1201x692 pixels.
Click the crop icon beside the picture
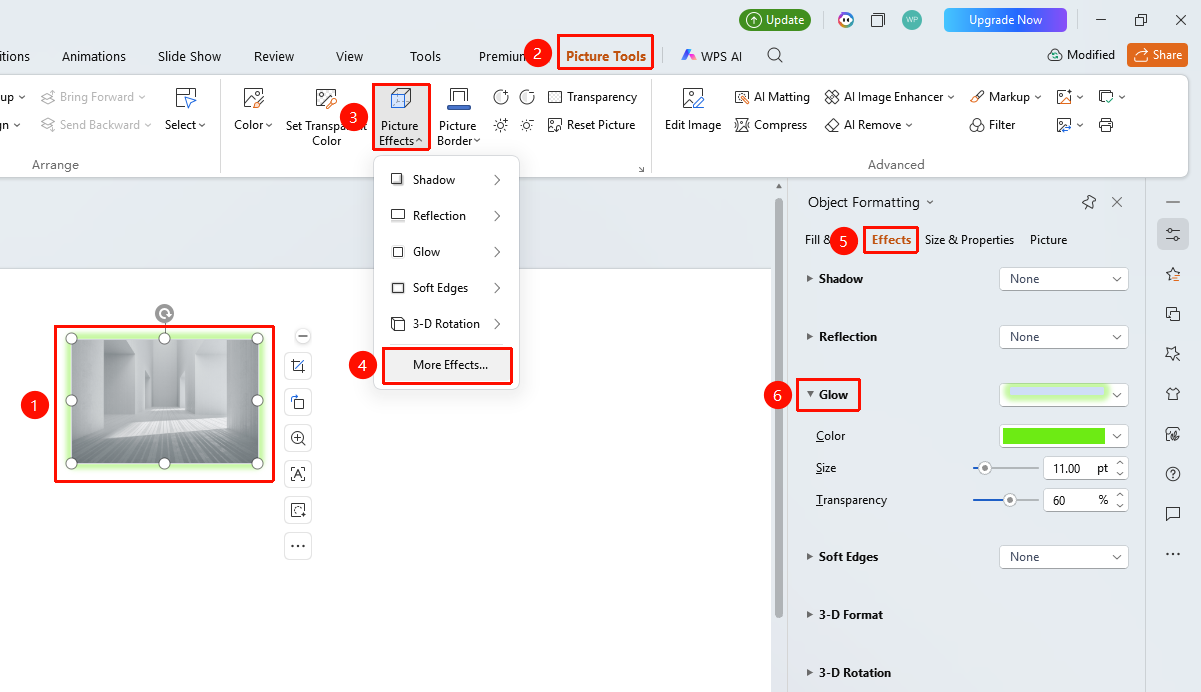tap(298, 366)
